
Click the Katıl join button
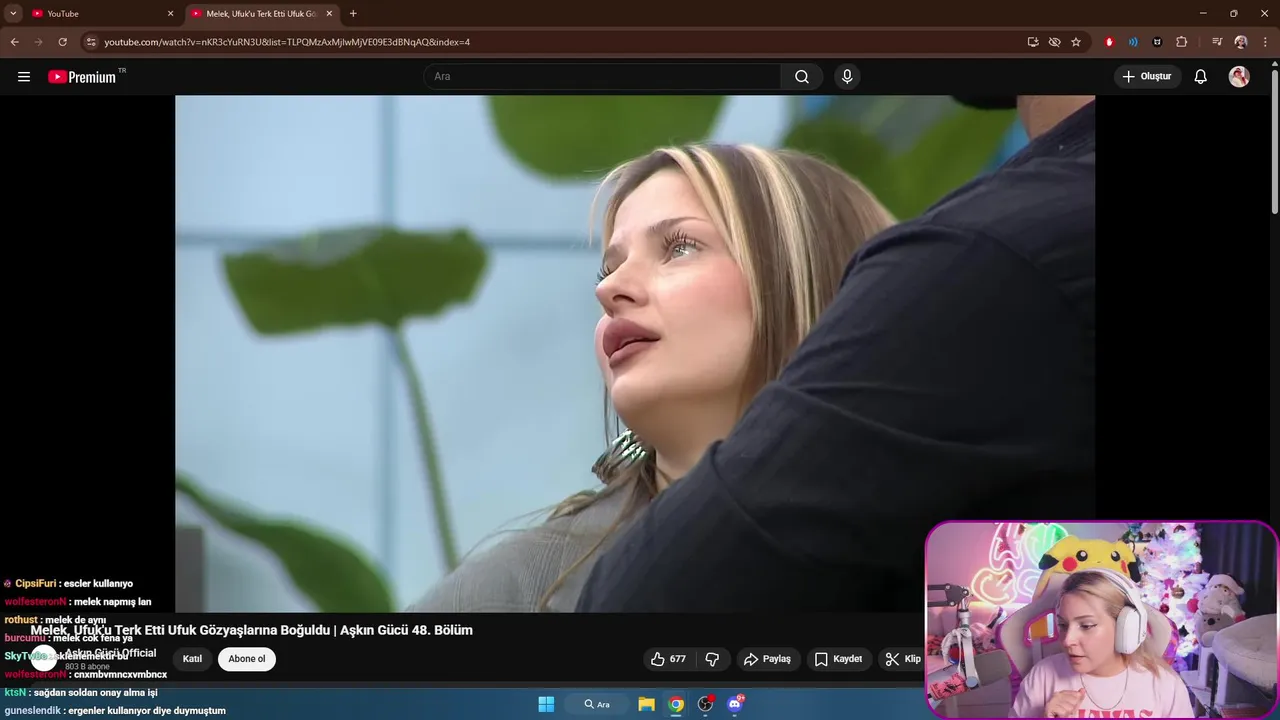pos(192,659)
